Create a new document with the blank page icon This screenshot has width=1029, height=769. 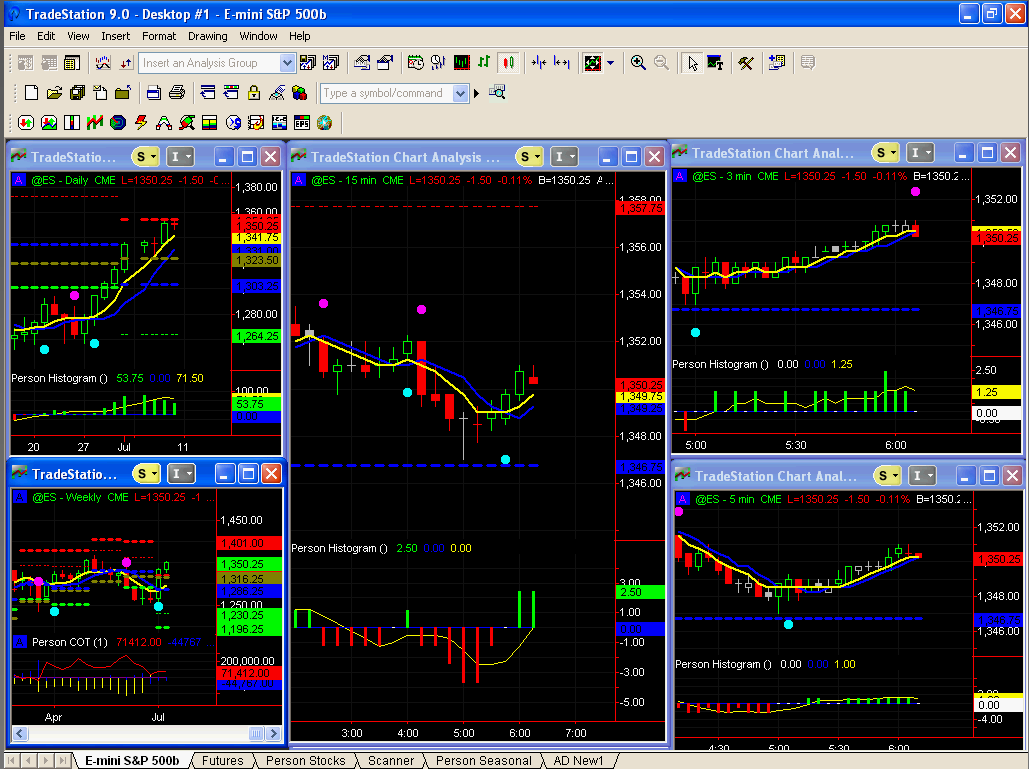click(x=31, y=93)
